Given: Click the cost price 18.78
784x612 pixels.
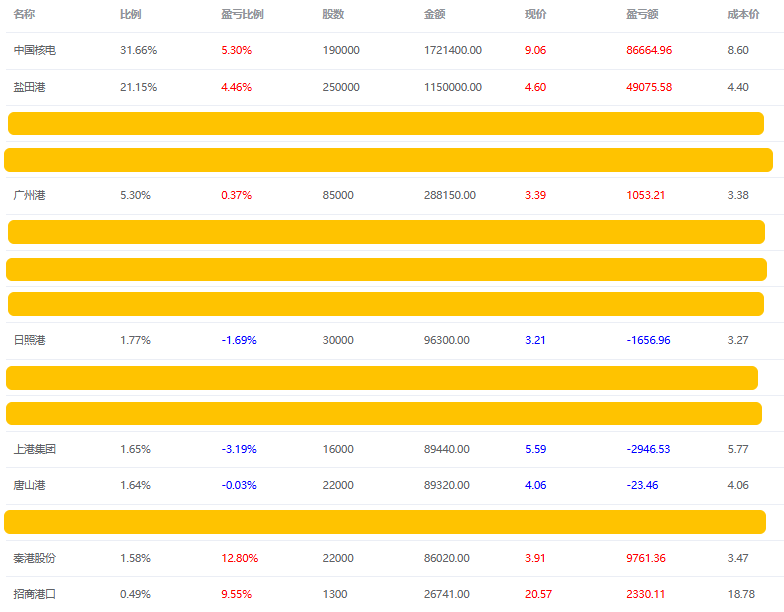Looking at the screenshot, I should [x=741, y=594].
